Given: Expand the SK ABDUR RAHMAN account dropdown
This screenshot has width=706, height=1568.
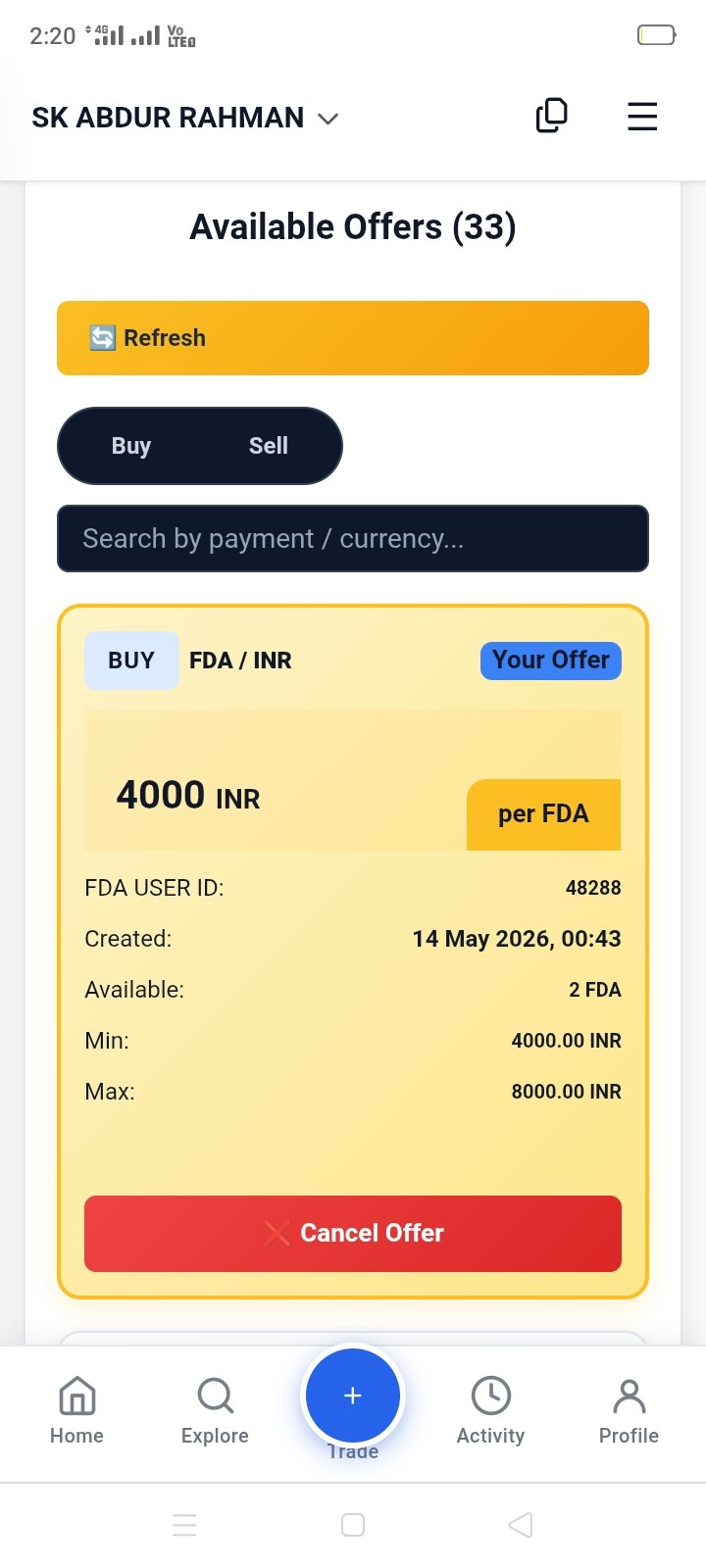Looking at the screenshot, I should pyautogui.click(x=185, y=118).
